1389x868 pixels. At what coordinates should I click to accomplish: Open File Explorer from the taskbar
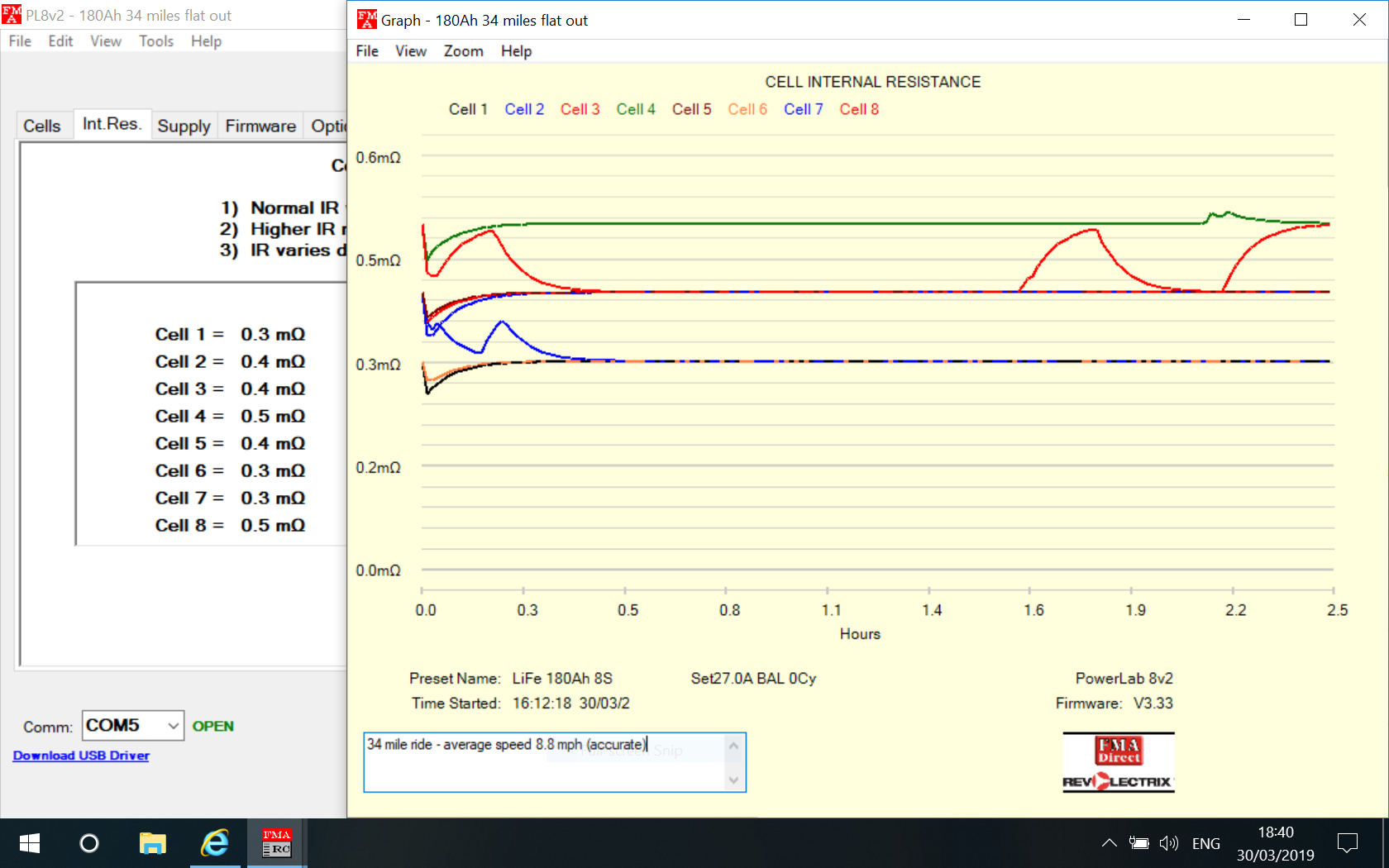coord(152,843)
